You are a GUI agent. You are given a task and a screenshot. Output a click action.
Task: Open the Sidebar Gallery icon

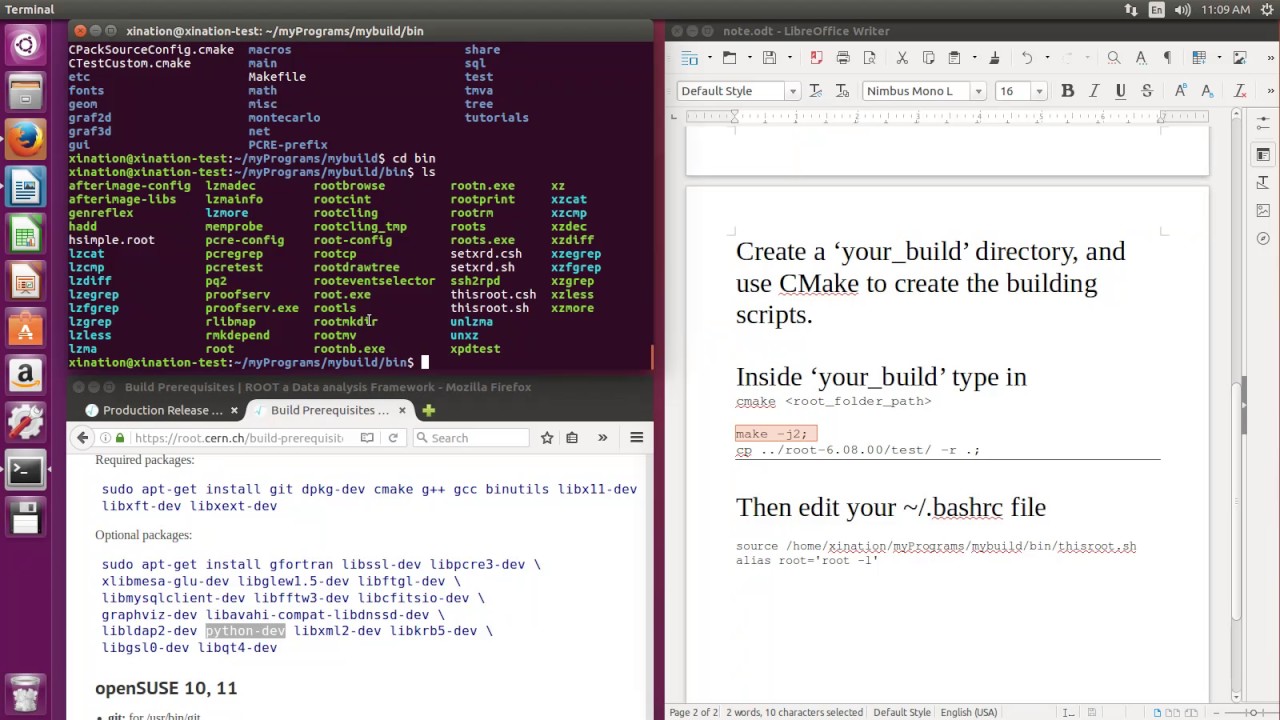[1263, 211]
